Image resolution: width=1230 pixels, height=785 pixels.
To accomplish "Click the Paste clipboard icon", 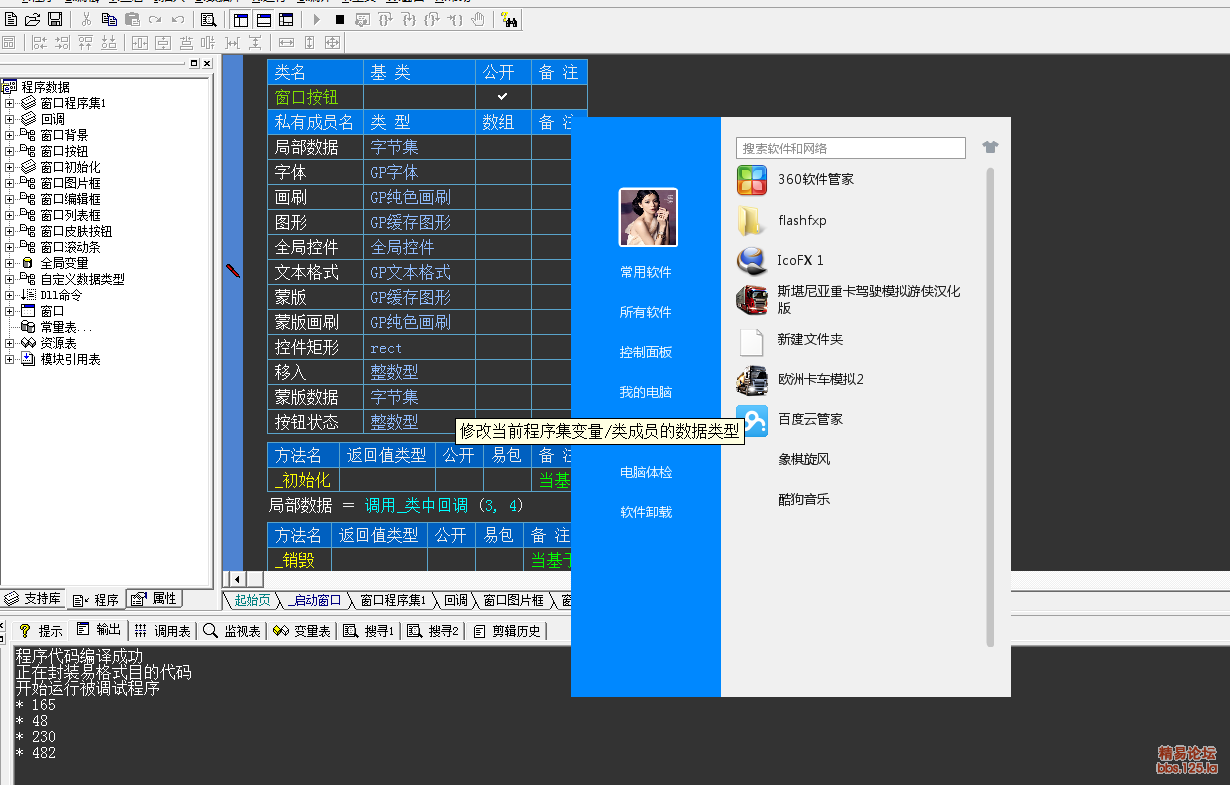I will [x=132, y=19].
